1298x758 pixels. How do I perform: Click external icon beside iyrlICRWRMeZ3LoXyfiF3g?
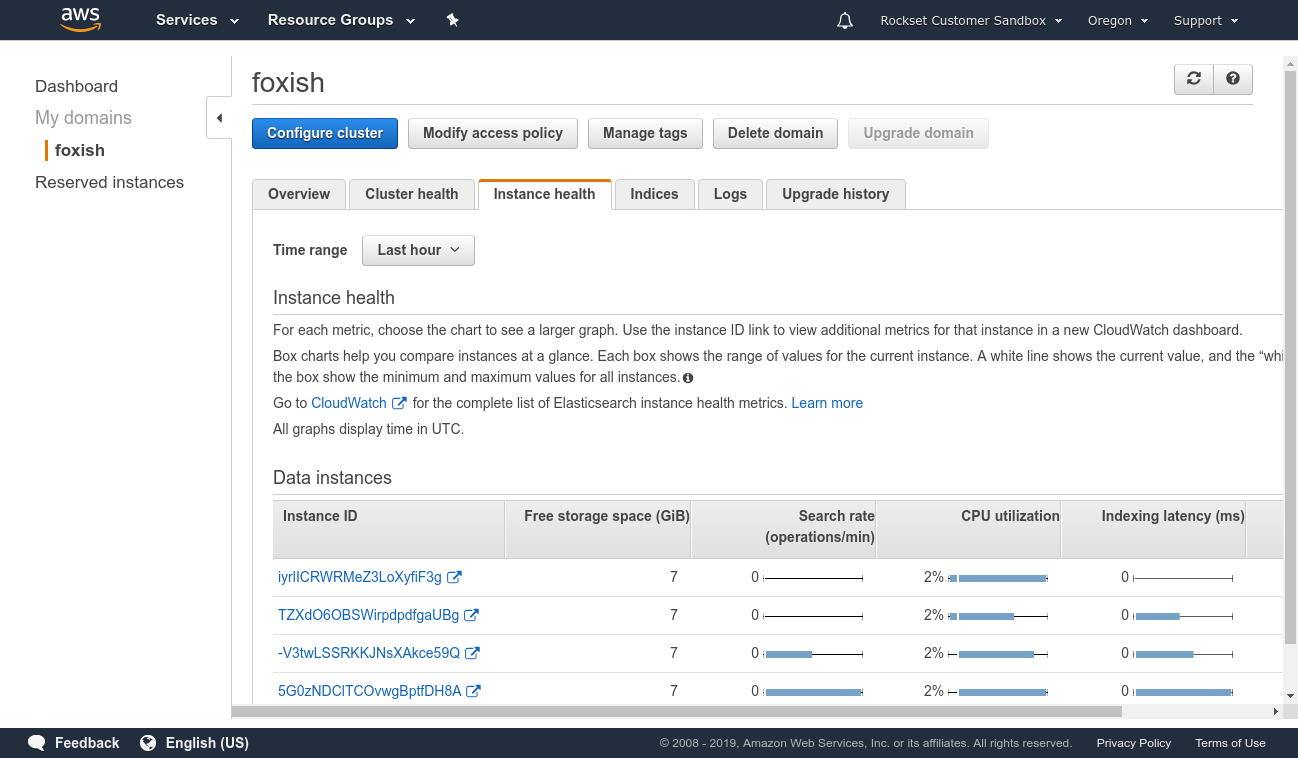click(x=454, y=577)
